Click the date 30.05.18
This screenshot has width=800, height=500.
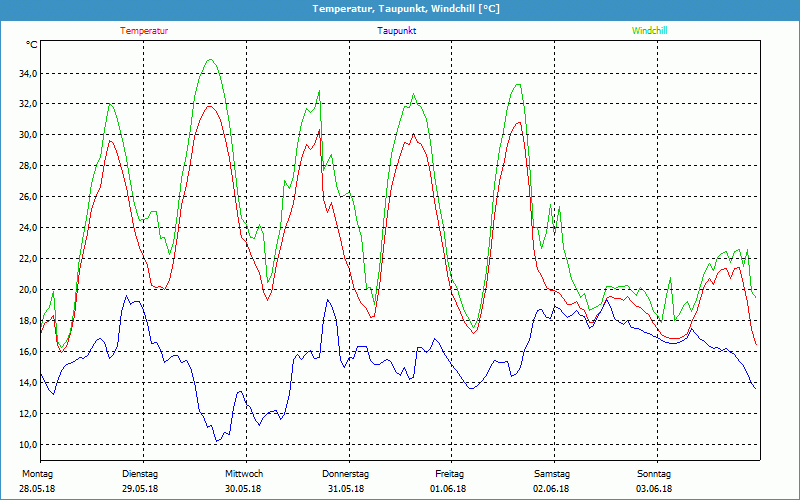click(x=243, y=489)
